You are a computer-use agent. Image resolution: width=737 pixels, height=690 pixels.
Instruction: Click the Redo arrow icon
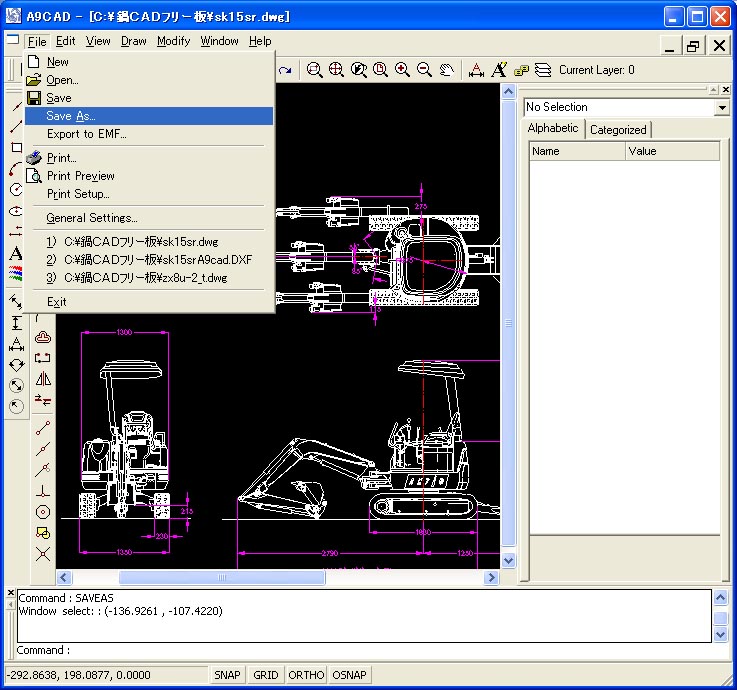coord(285,71)
